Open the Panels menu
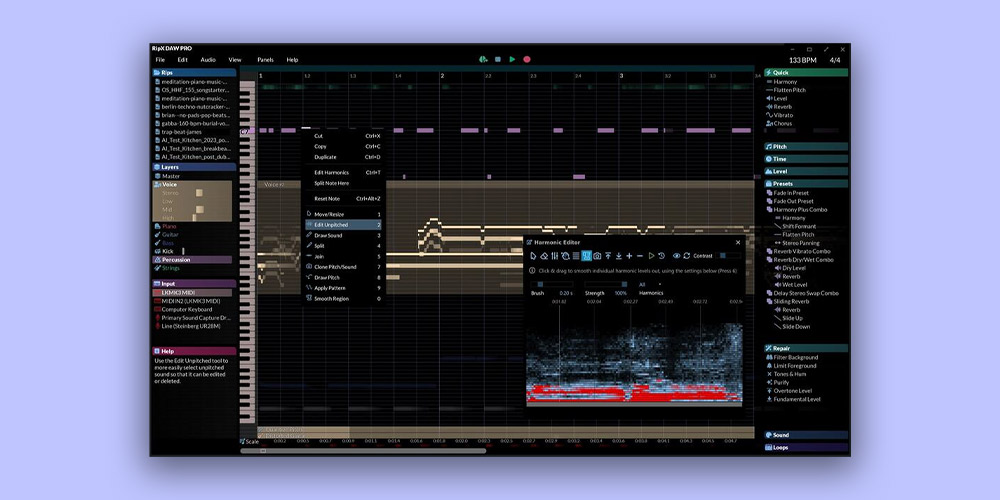The height and width of the screenshot is (500, 1000). (x=265, y=60)
